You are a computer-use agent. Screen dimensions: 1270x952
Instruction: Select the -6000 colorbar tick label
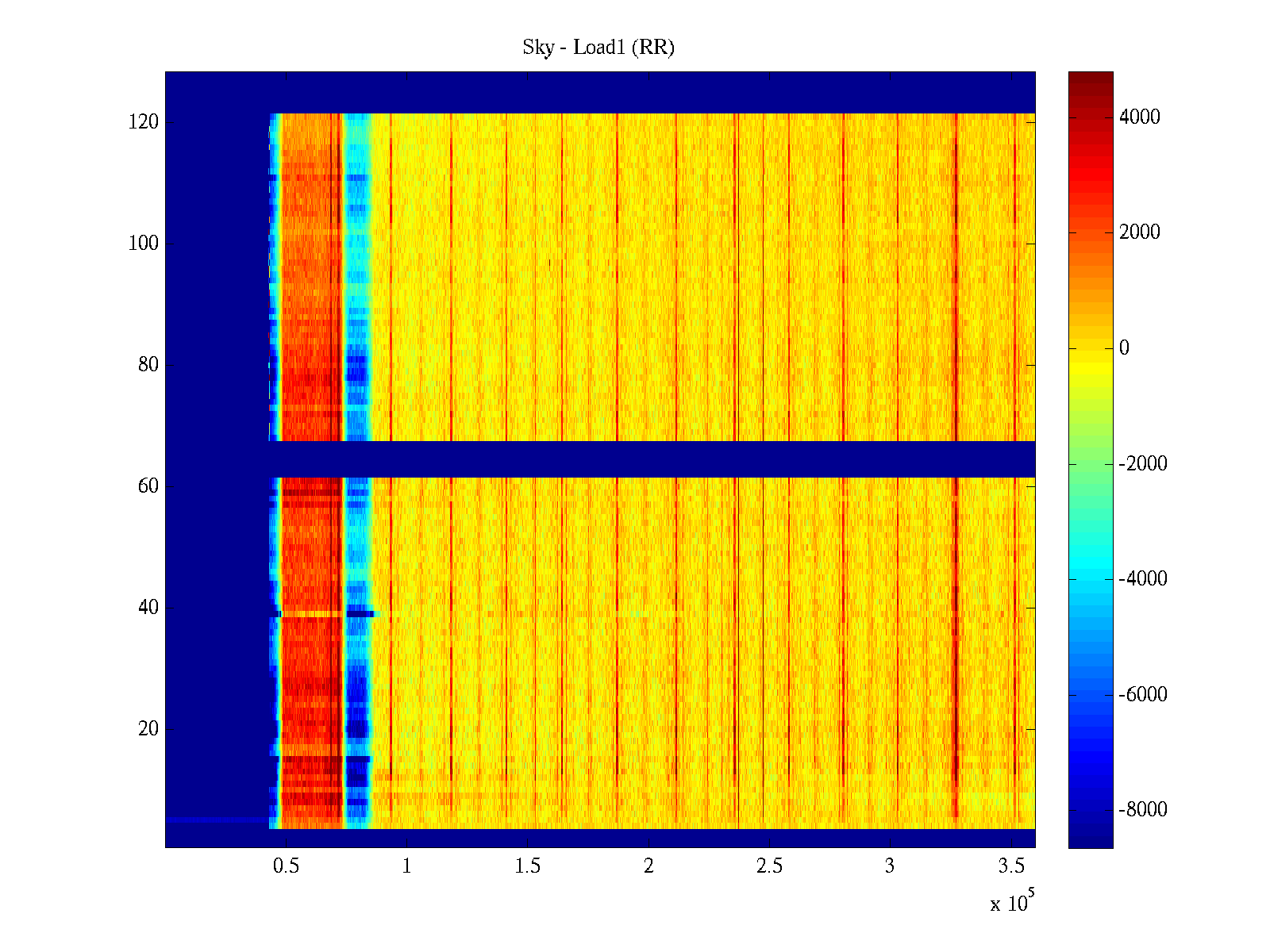pos(1142,695)
